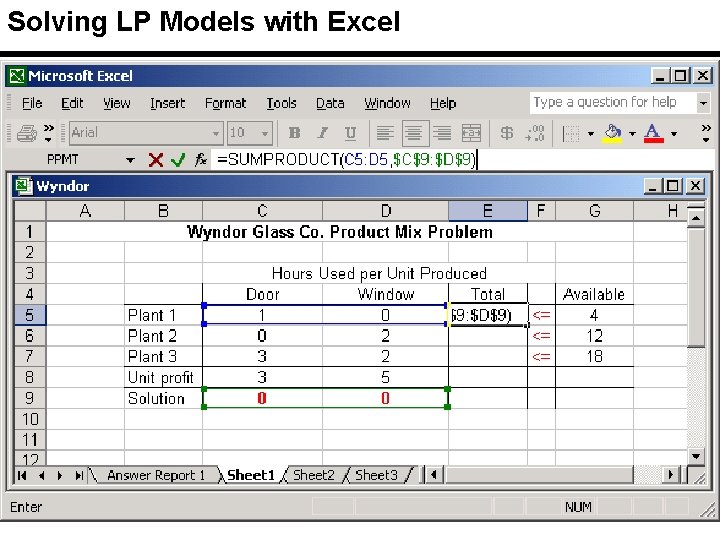Expand formatting toolbar options at right end

(x=706, y=133)
